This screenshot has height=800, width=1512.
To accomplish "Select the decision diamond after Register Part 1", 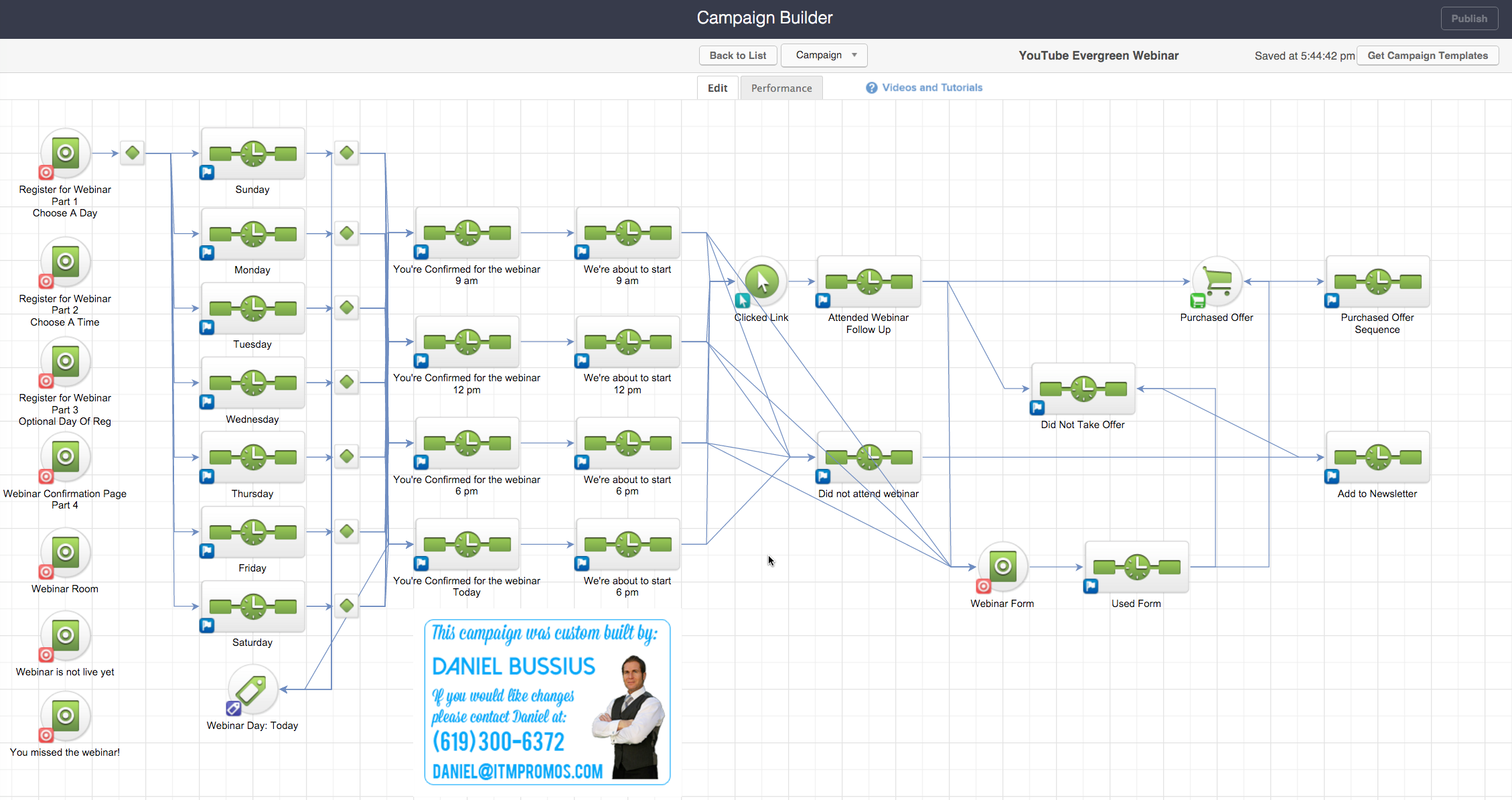I will pyautogui.click(x=132, y=153).
